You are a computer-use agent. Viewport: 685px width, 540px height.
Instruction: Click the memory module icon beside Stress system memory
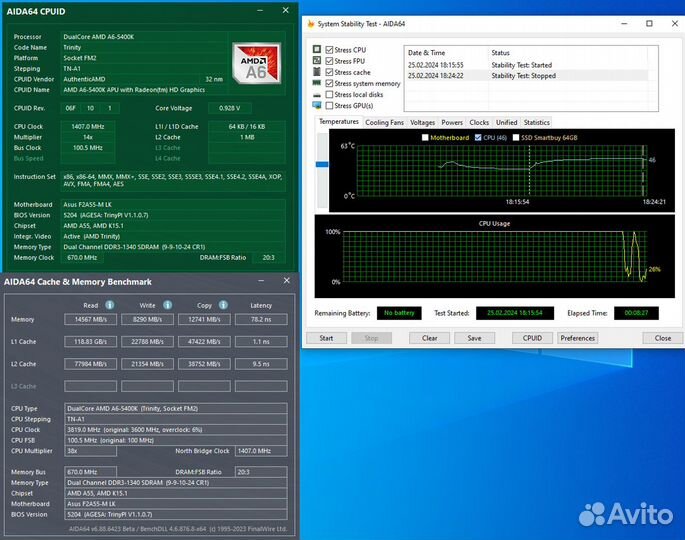317,83
